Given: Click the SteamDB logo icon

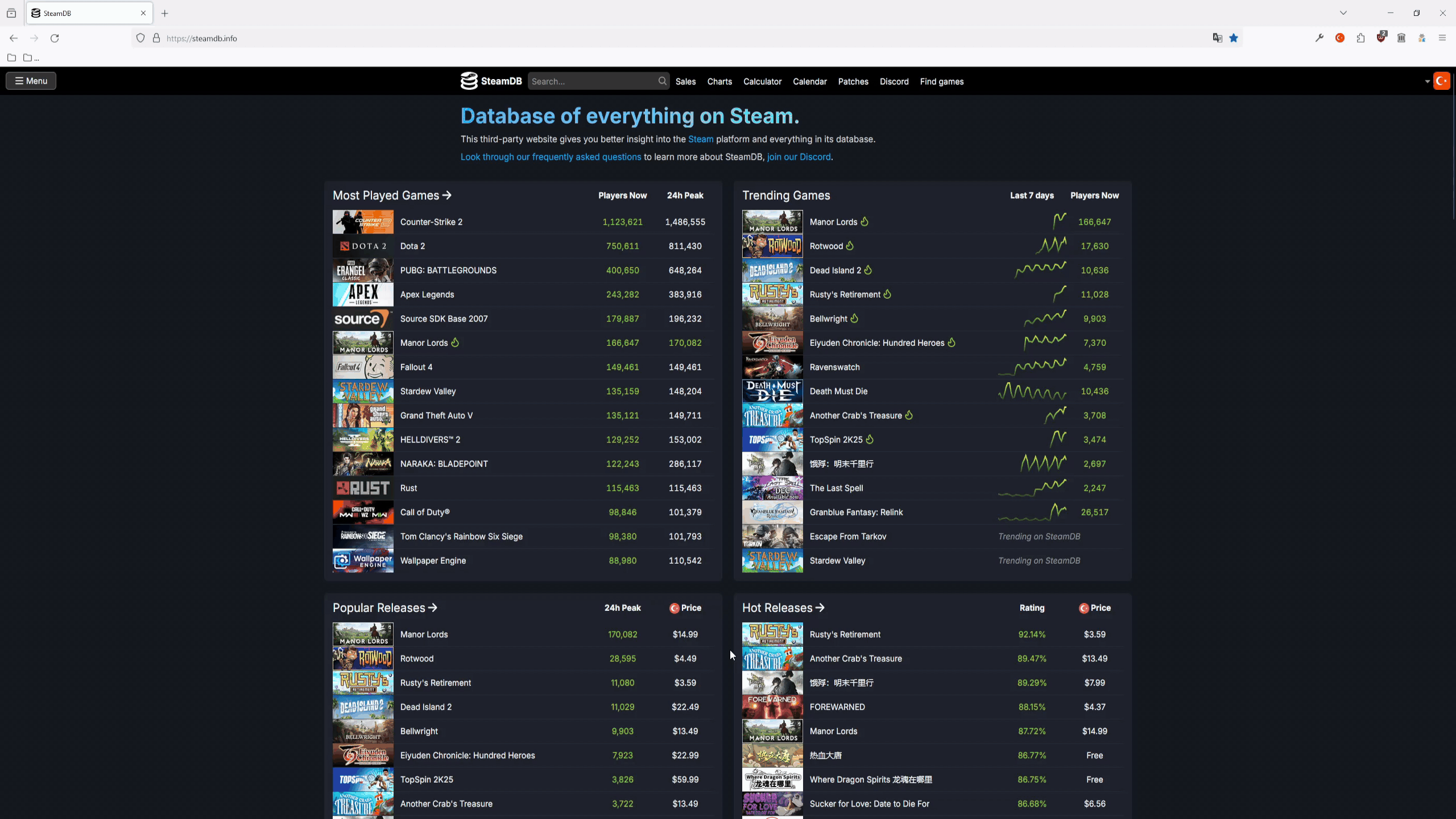Looking at the screenshot, I should coord(469,81).
